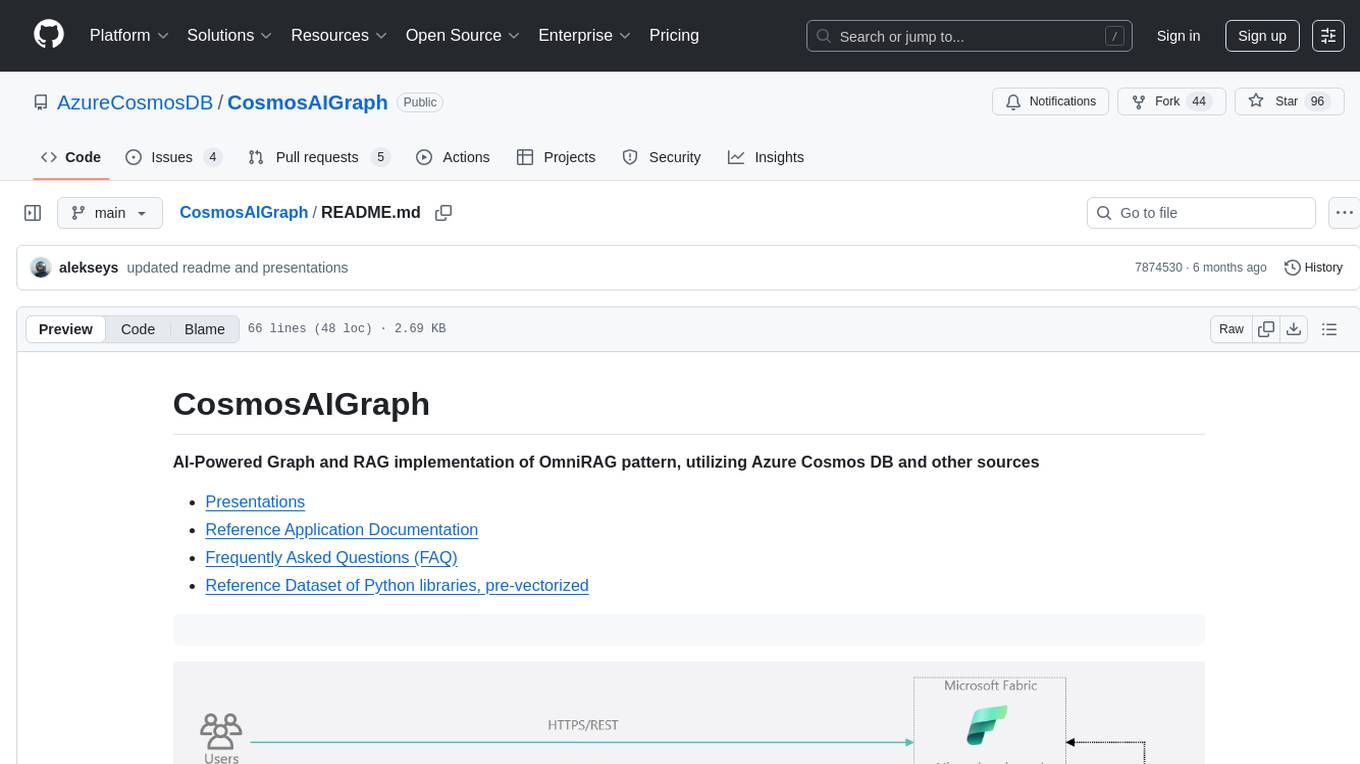The image size is (1360, 764).
Task: Open the CosmosAIGraph repository title link
Action: (x=308, y=102)
